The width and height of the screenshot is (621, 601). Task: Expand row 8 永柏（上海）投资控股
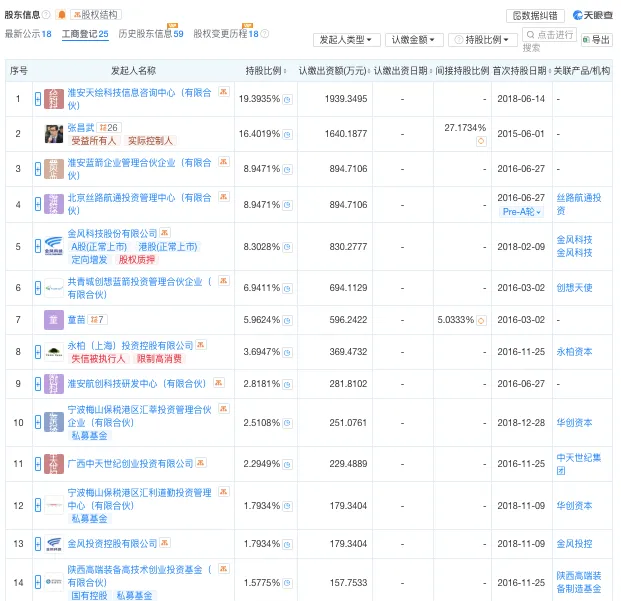click(x=38, y=352)
